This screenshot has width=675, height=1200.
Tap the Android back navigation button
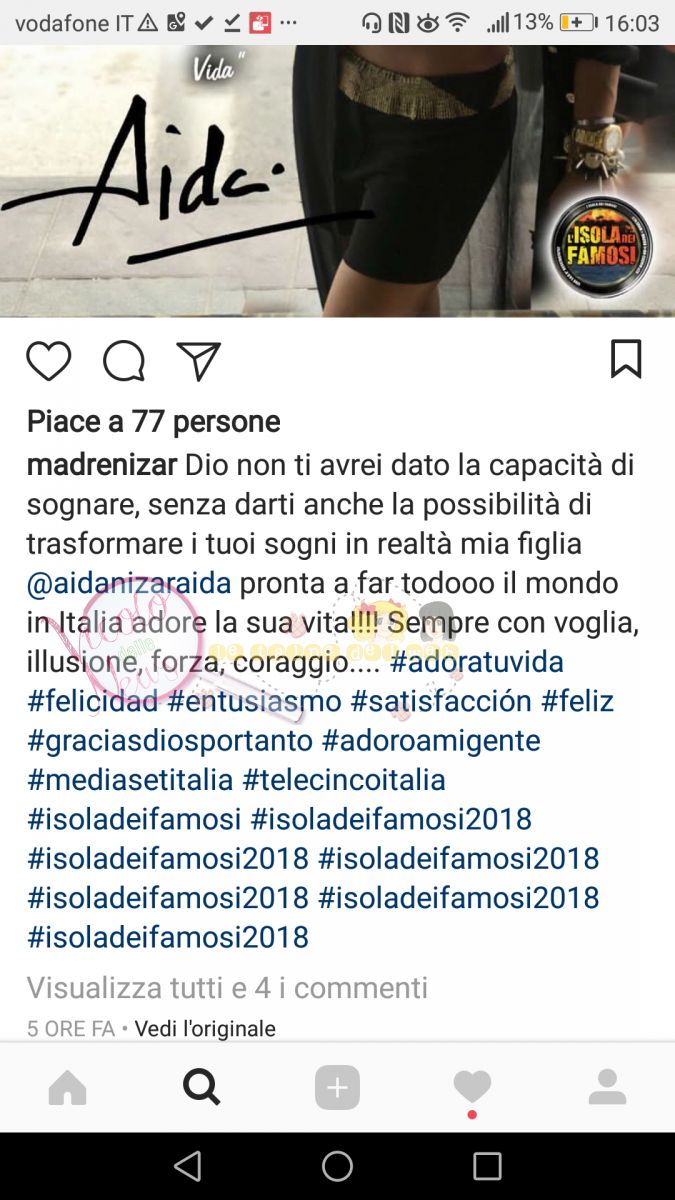click(x=187, y=1166)
